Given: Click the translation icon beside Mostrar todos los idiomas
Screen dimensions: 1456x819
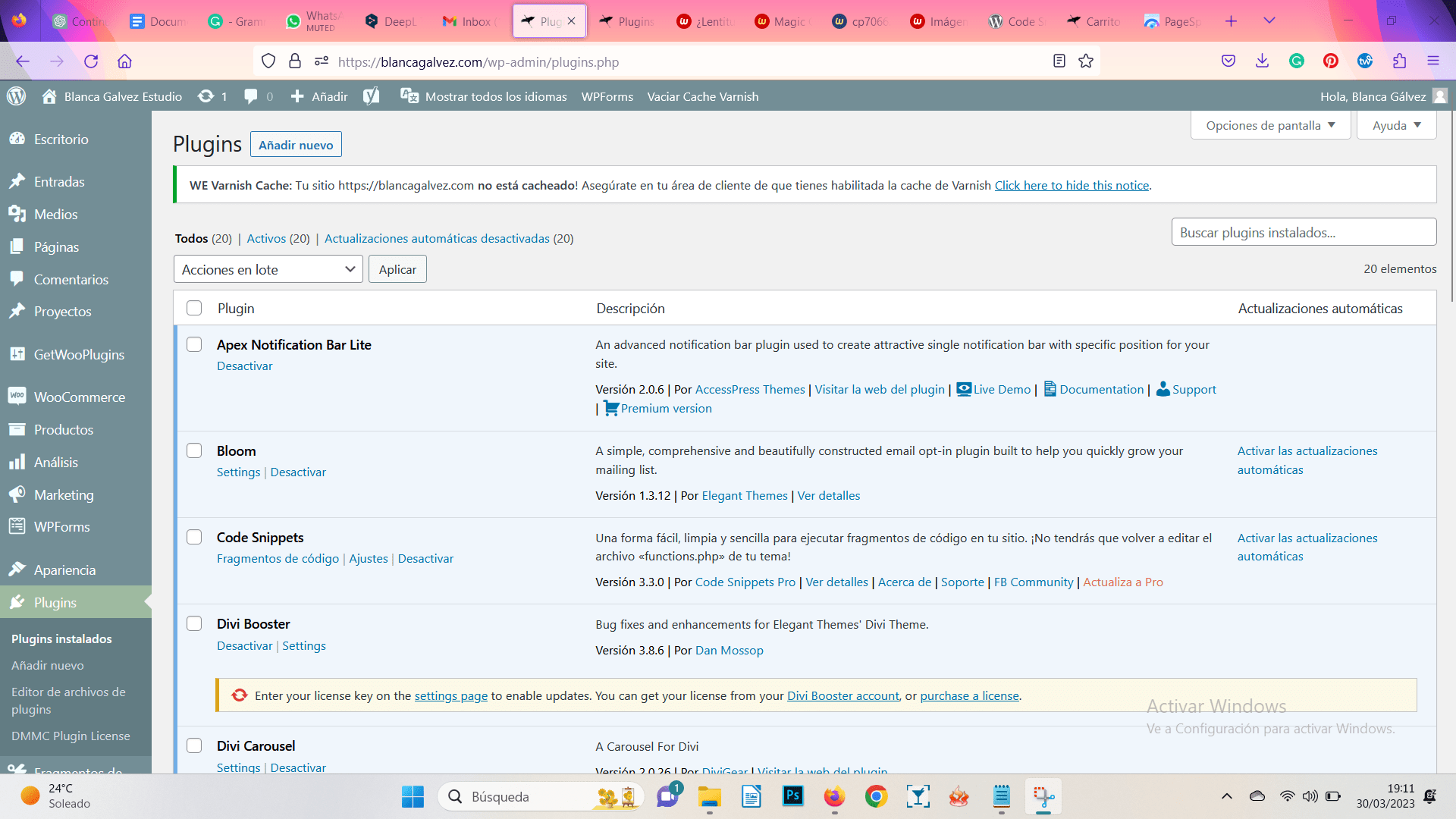Looking at the screenshot, I should point(409,96).
